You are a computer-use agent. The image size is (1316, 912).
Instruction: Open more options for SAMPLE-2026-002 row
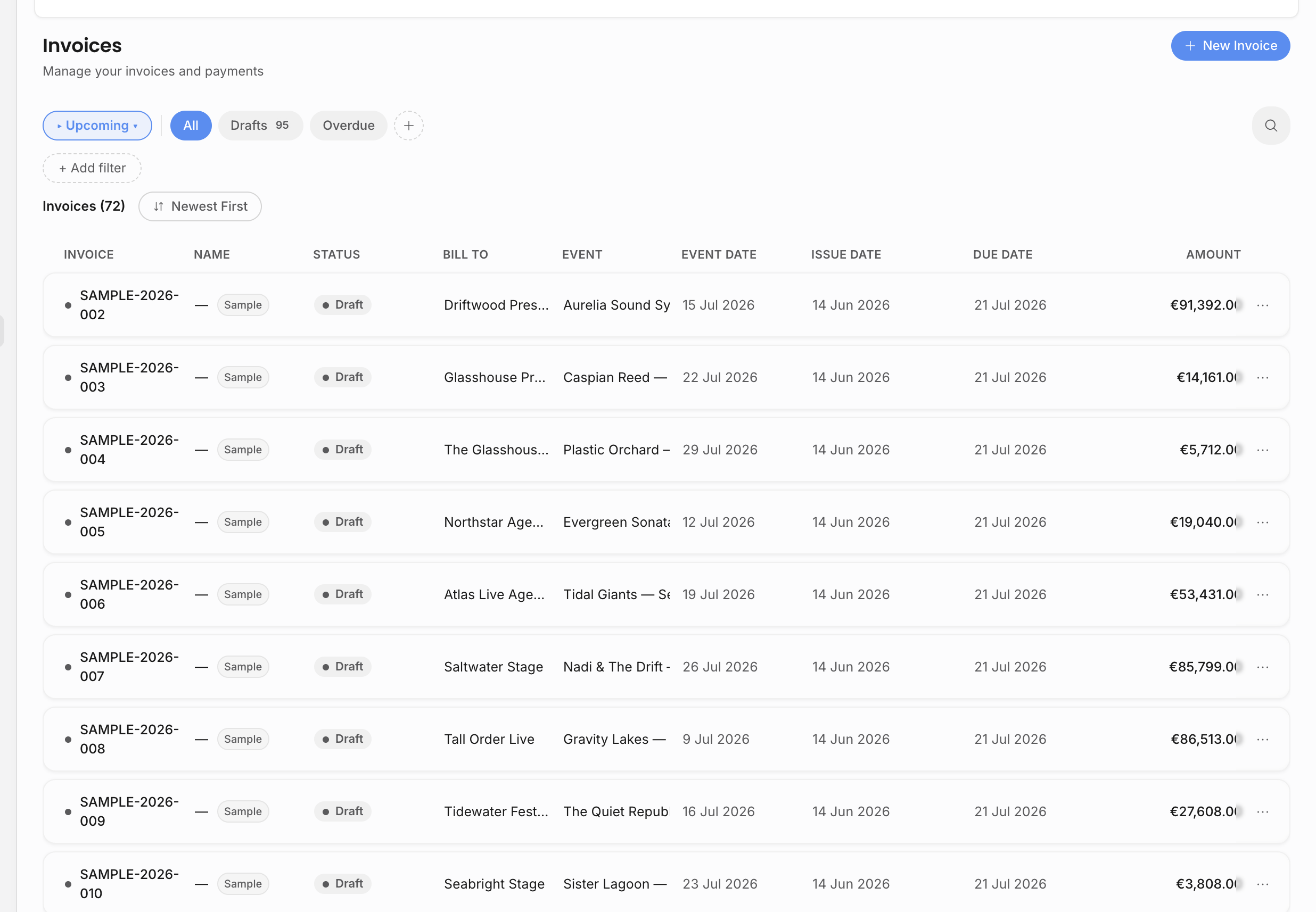[1262, 305]
